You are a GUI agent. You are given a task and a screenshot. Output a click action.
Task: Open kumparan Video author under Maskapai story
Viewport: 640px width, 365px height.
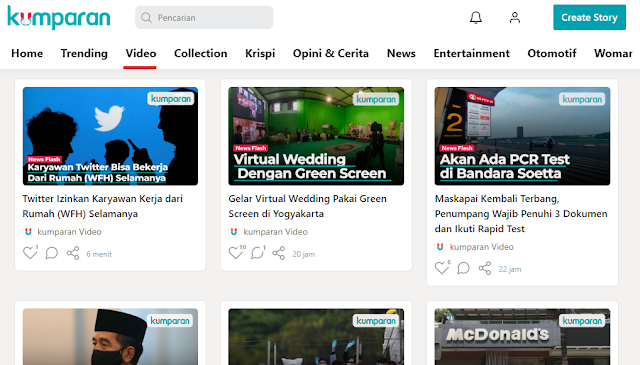tap(482, 247)
